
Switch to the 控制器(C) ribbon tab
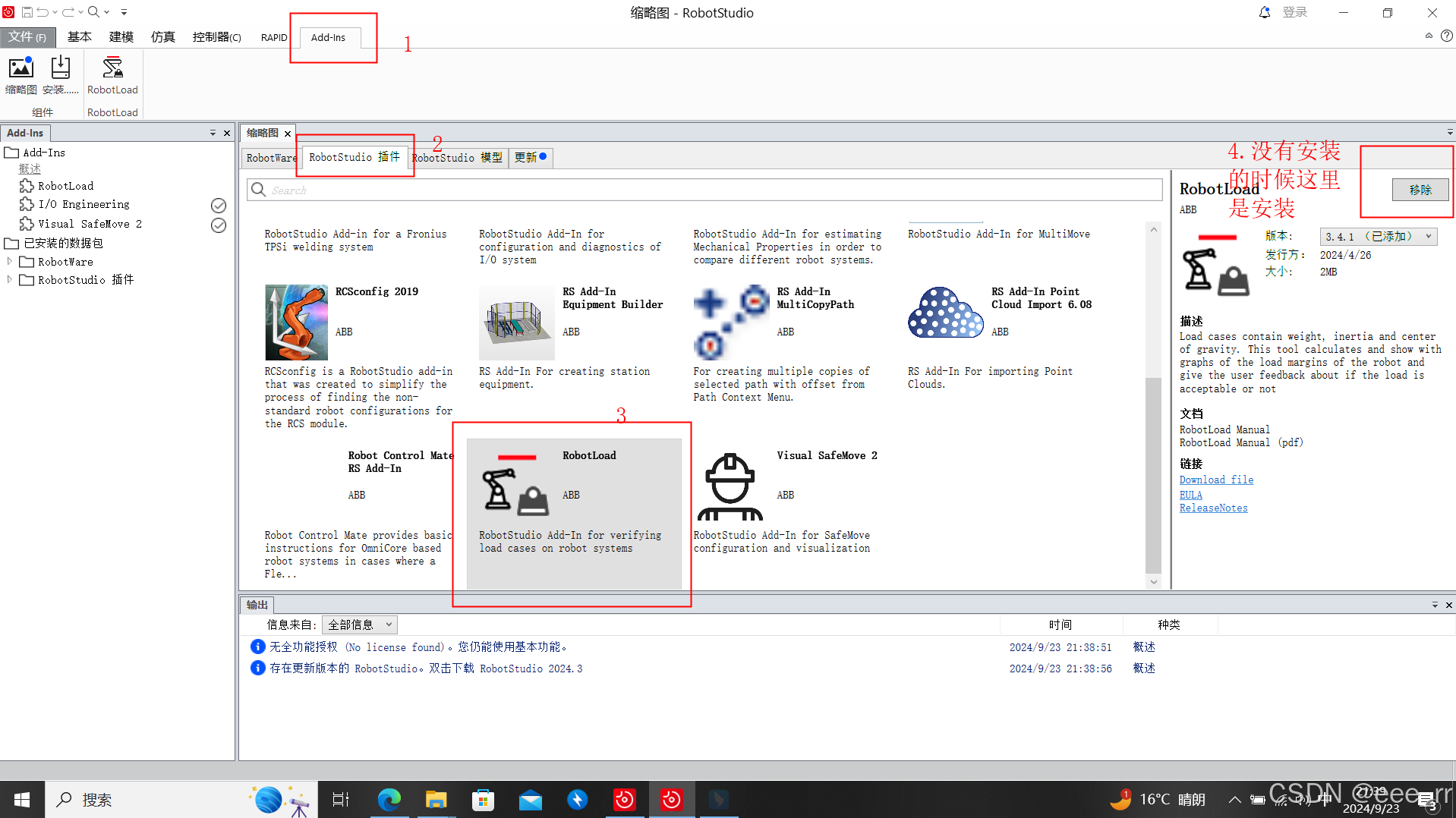point(217,36)
